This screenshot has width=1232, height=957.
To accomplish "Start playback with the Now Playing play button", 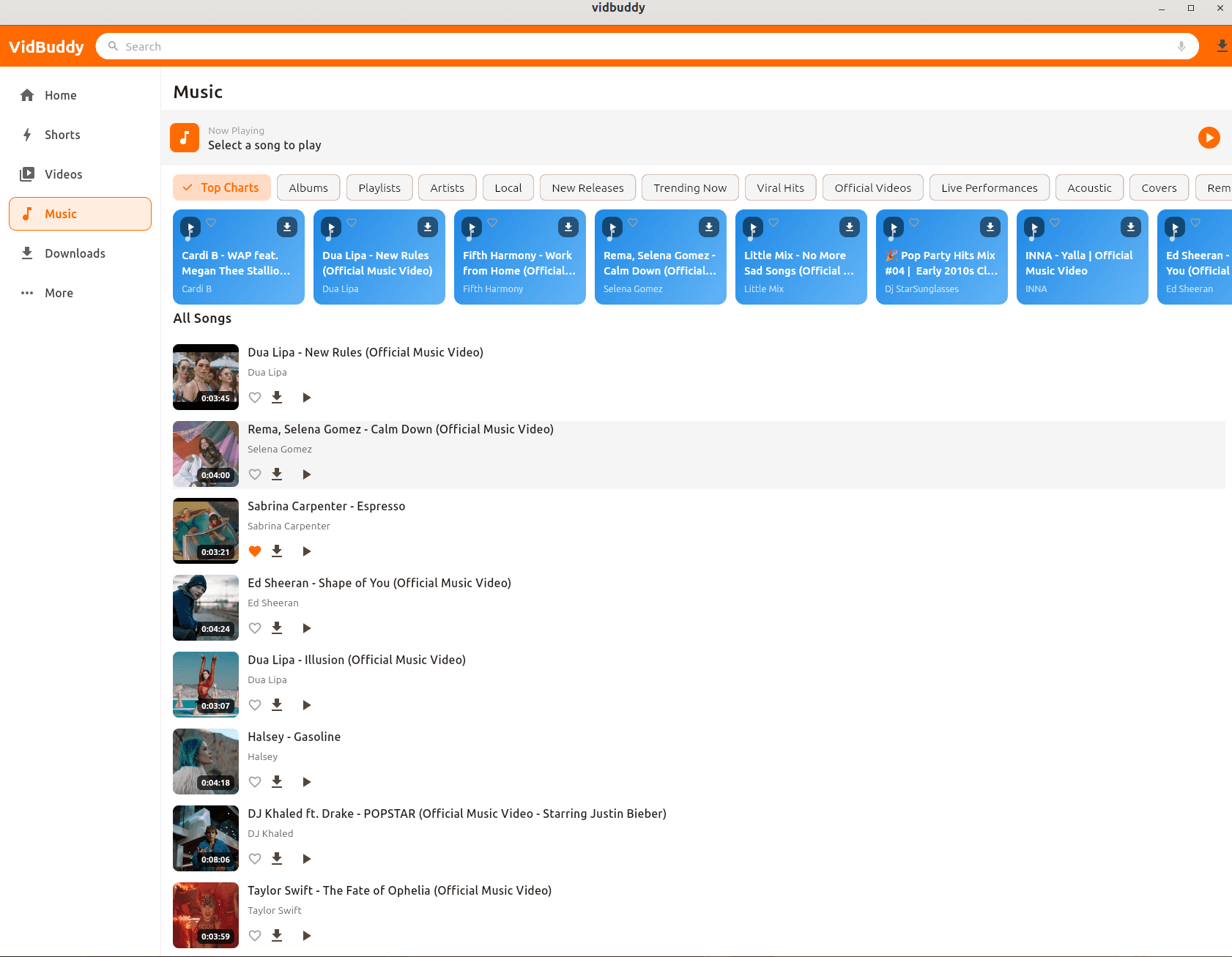I will pos(1209,137).
